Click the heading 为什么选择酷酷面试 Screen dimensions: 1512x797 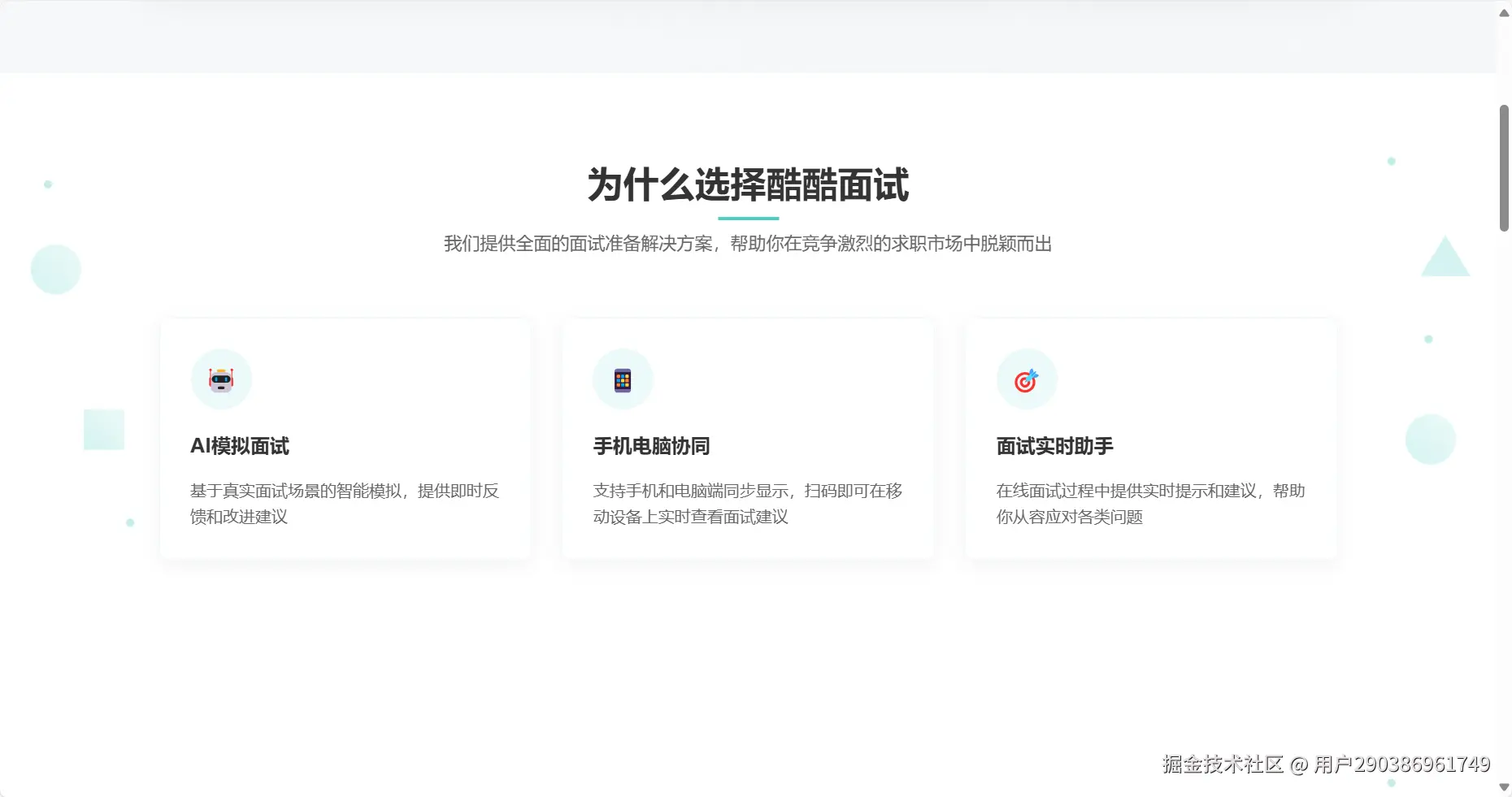(x=748, y=185)
